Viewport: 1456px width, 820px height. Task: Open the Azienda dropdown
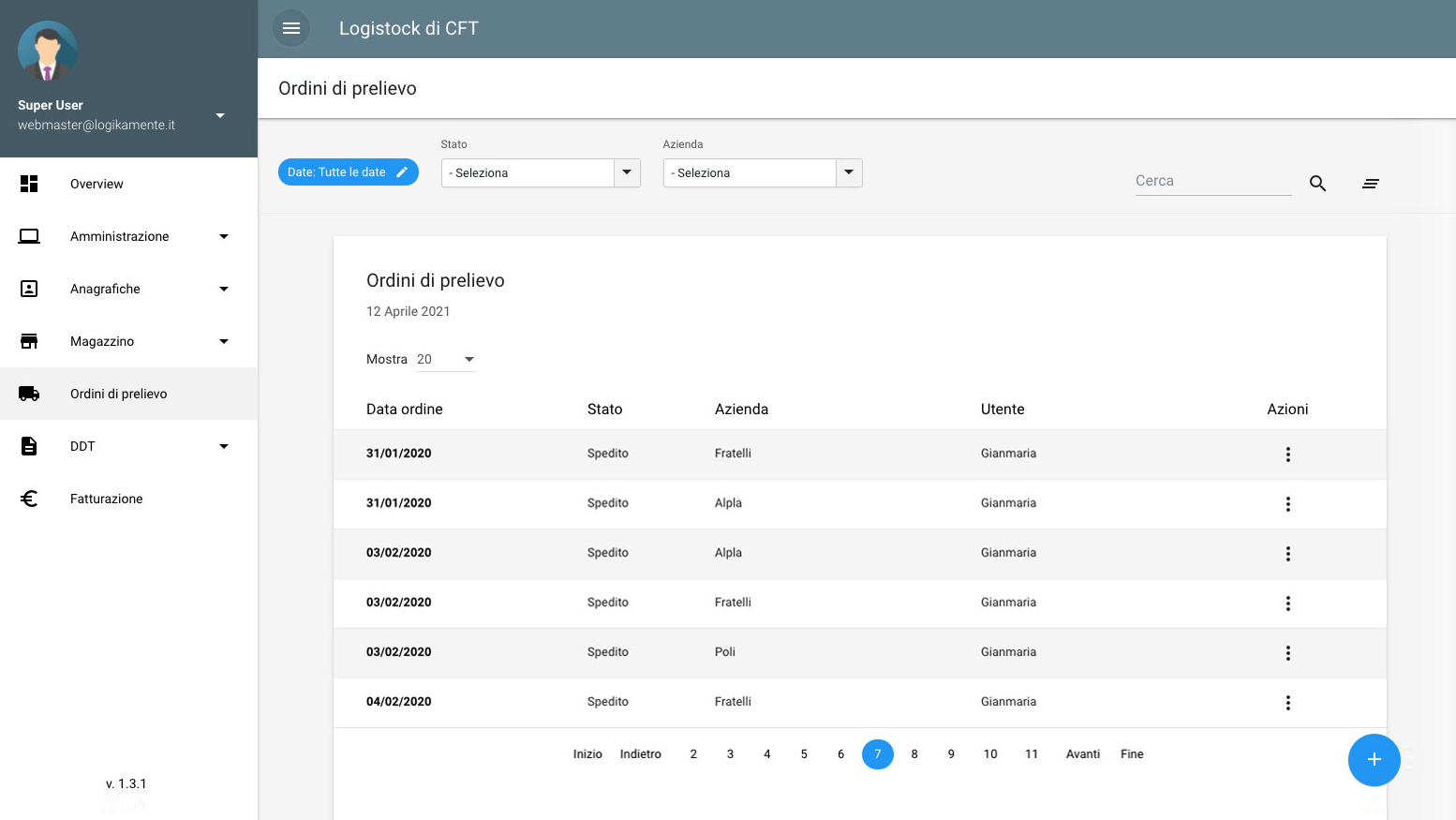[x=763, y=173]
